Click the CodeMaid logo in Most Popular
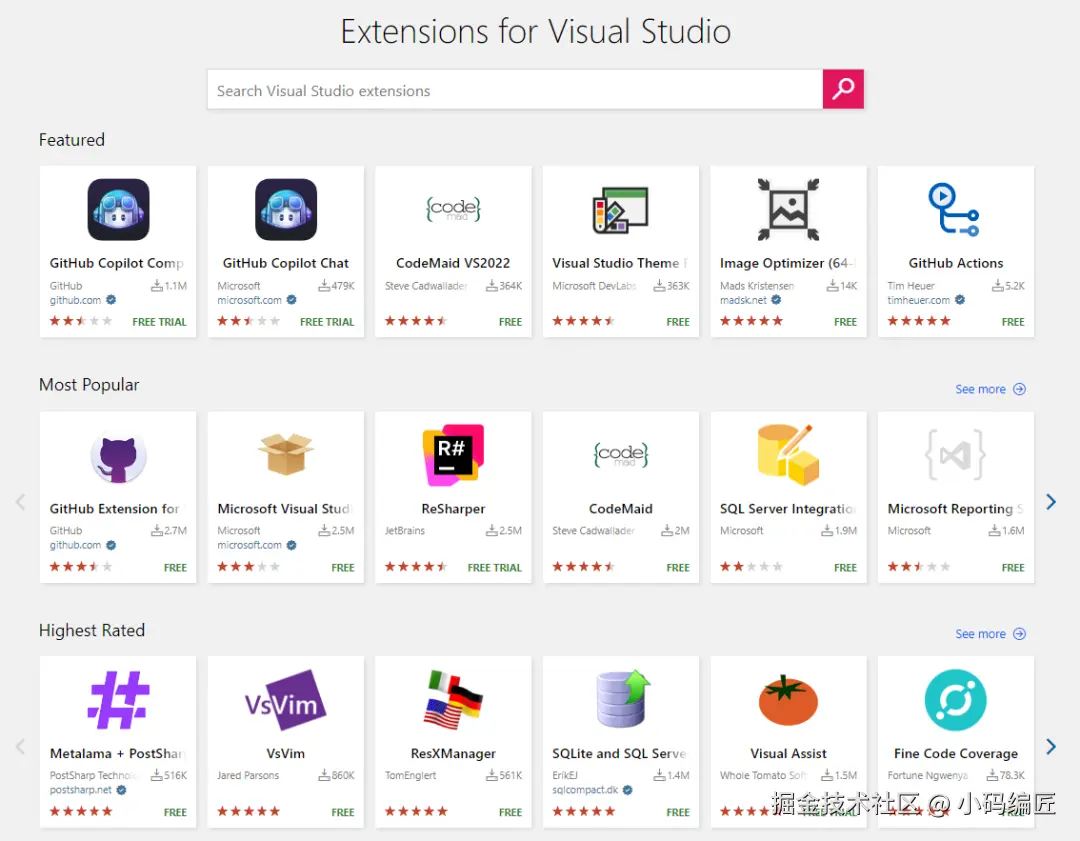This screenshot has height=841, width=1080. point(621,455)
